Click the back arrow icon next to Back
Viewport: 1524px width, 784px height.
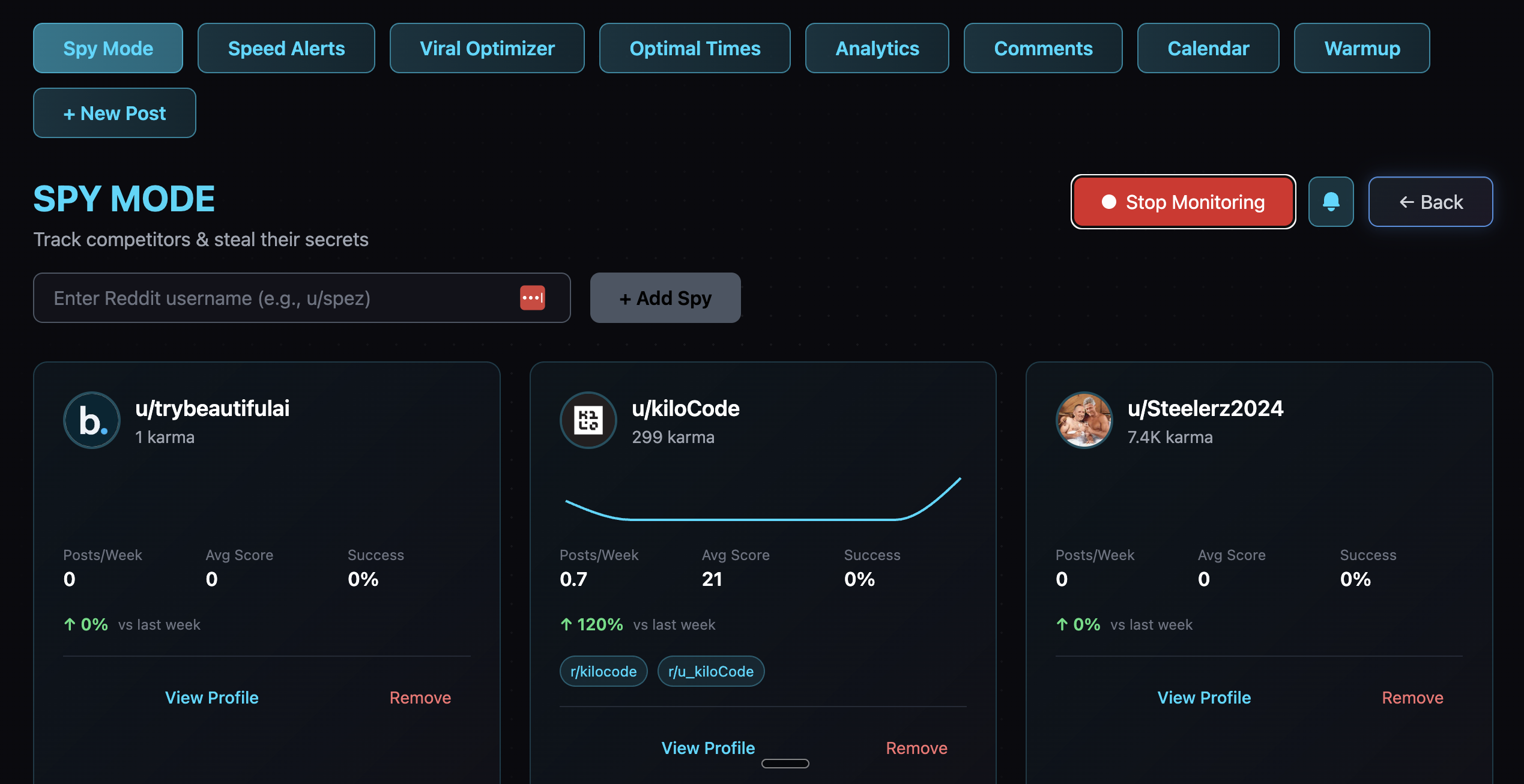tap(1406, 202)
